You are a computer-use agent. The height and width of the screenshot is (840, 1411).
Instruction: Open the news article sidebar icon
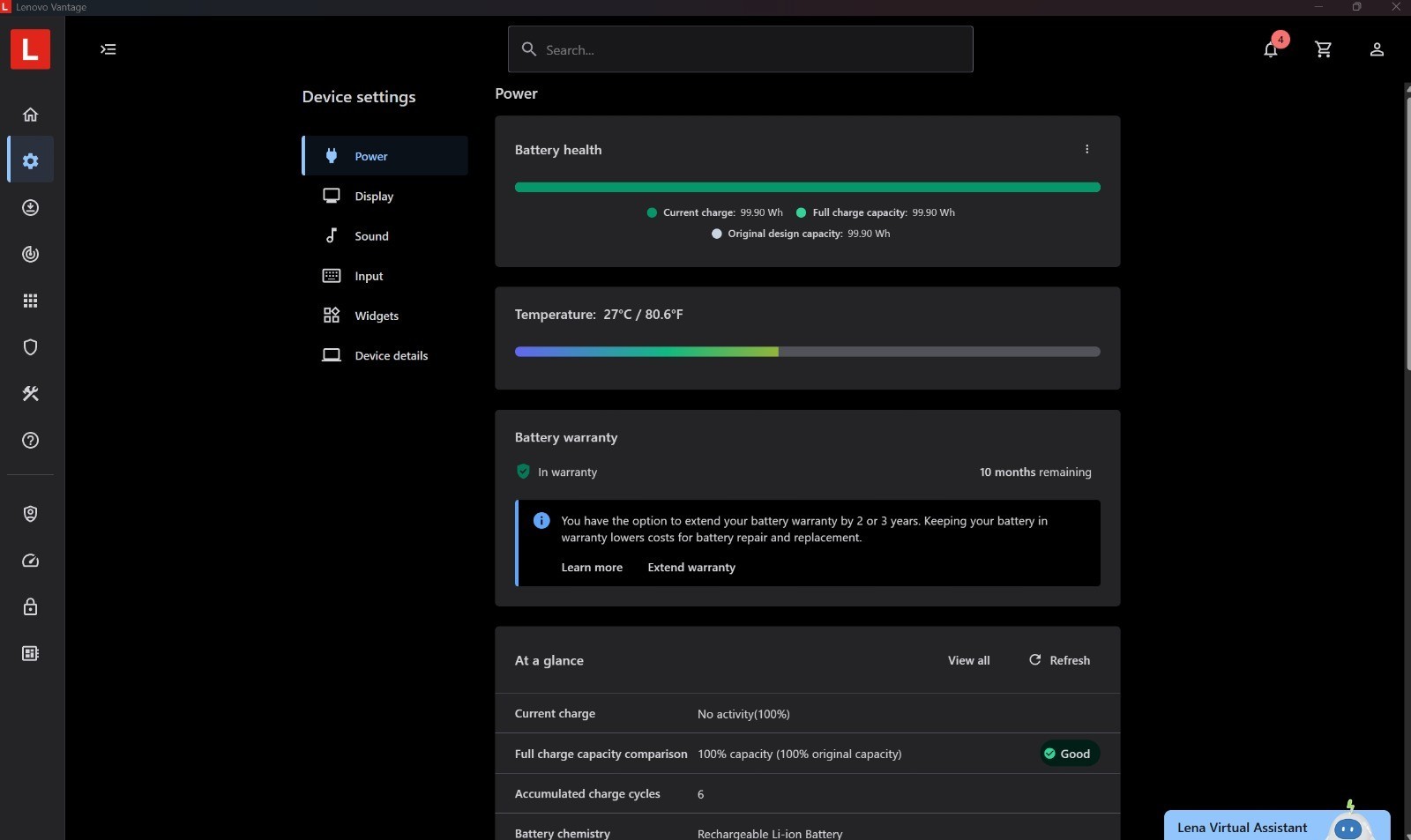click(30, 654)
